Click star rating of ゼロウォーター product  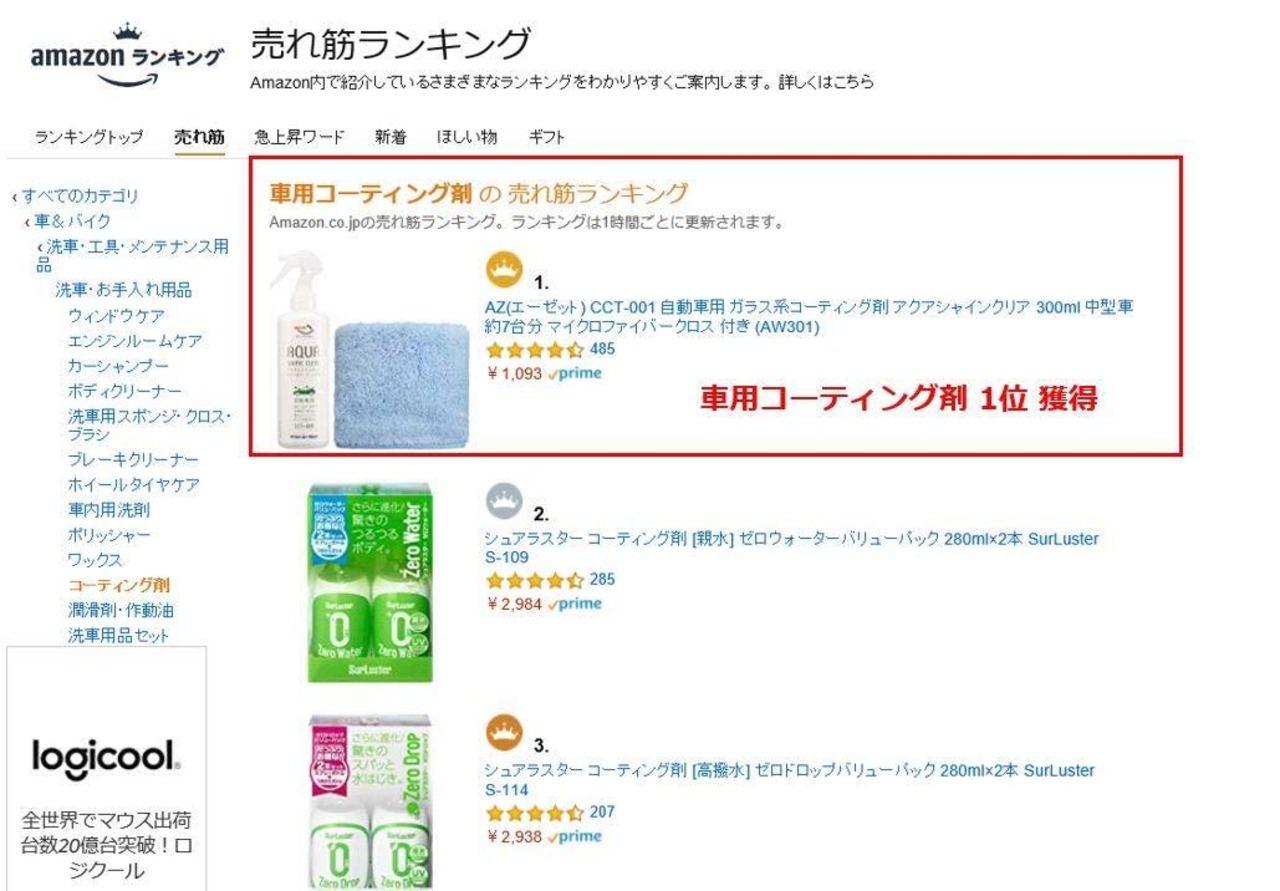(x=535, y=581)
